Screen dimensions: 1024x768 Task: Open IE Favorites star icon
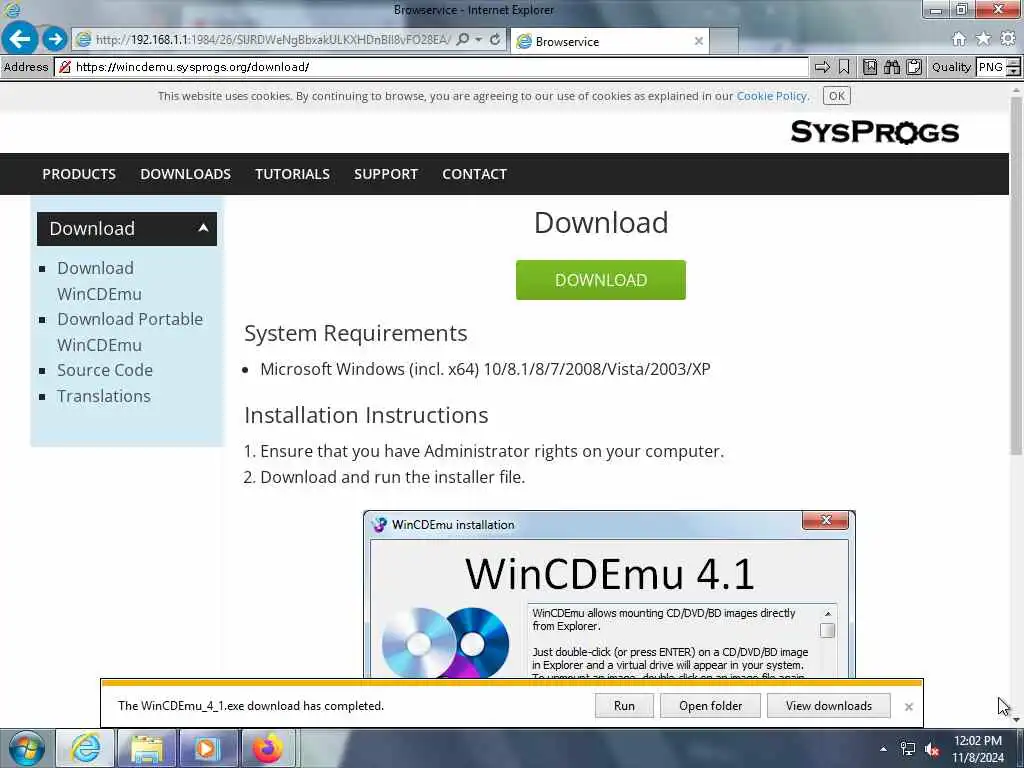983,39
